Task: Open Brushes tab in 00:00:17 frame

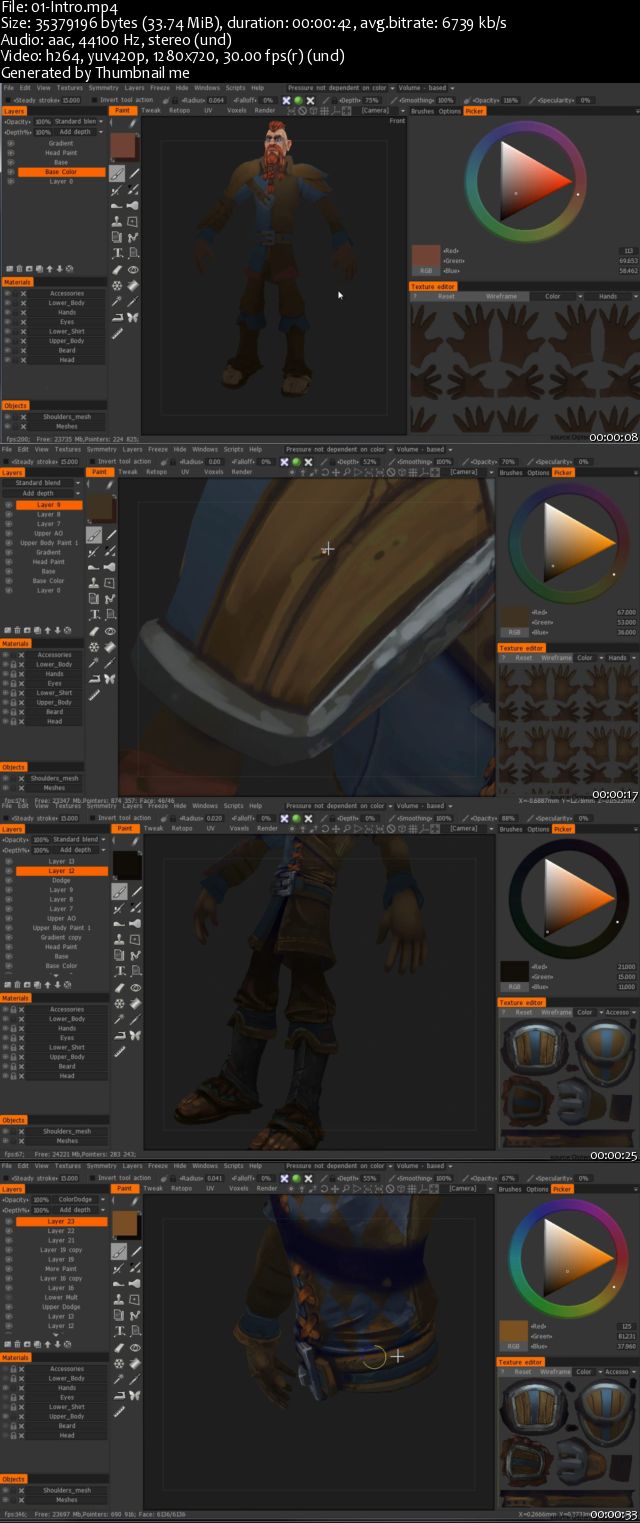Action: tap(510, 473)
